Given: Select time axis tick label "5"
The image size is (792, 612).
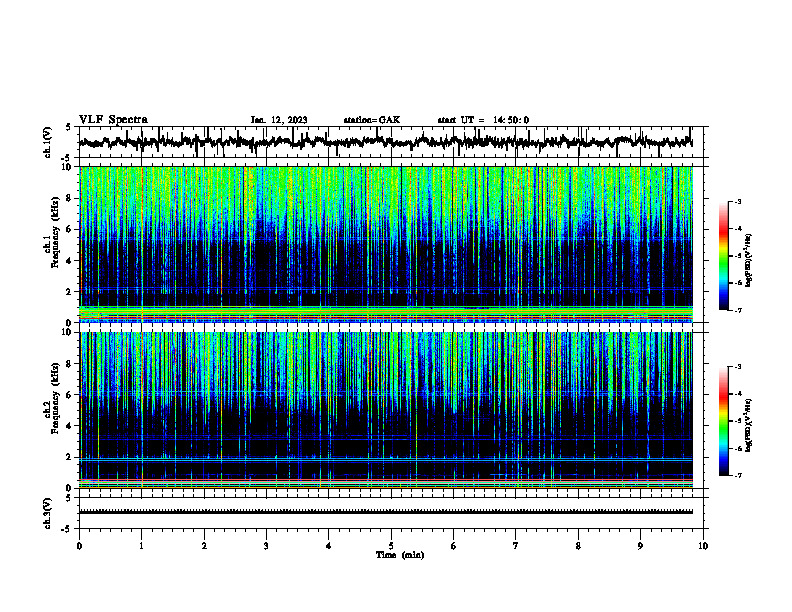Looking at the screenshot, I should click(391, 546).
